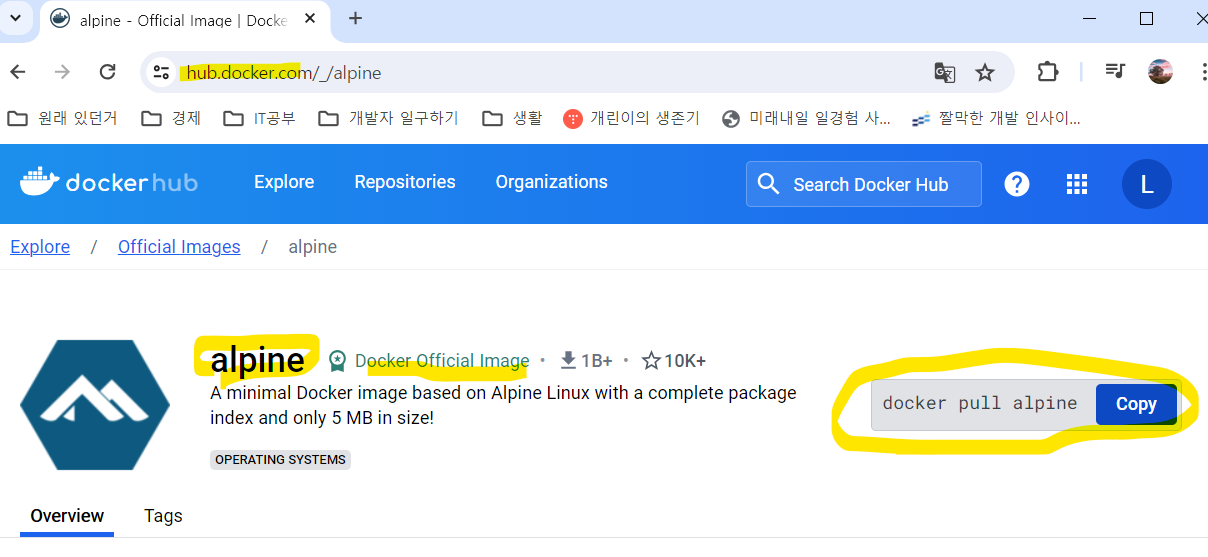Open the 개린이의 생존기 bookmark
The image size is (1208, 557).
(x=631, y=118)
